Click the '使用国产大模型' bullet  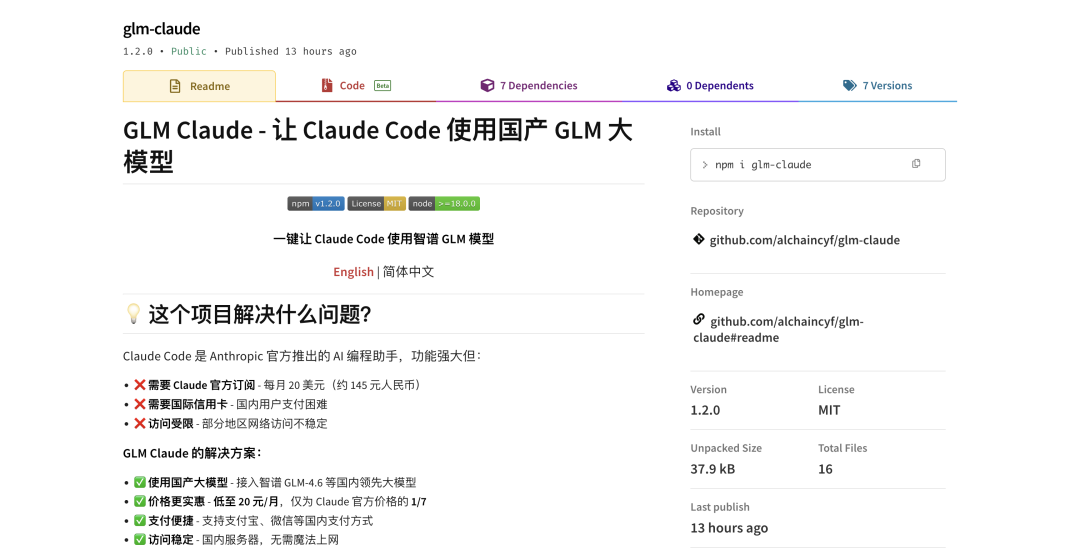275,483
